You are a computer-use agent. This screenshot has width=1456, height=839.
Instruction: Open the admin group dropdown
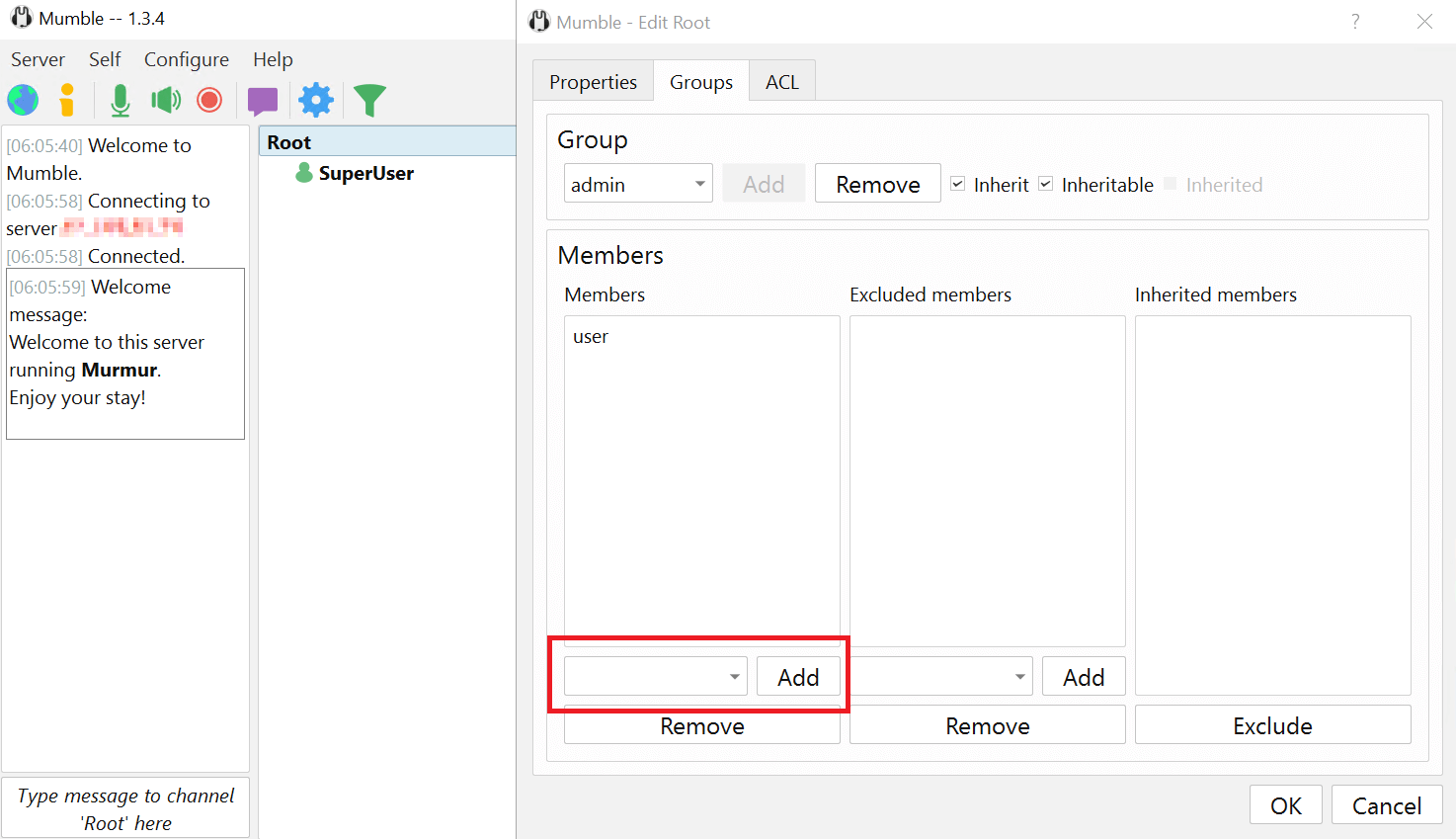[638, 184]
